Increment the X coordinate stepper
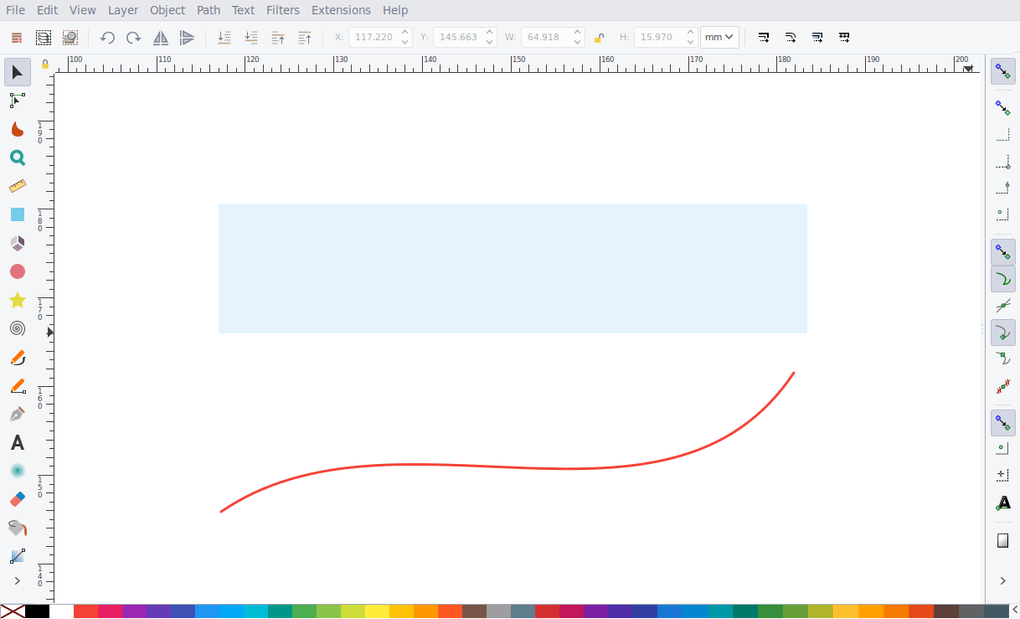This screenshot has height=619, width=1020. tap(404, 32)
